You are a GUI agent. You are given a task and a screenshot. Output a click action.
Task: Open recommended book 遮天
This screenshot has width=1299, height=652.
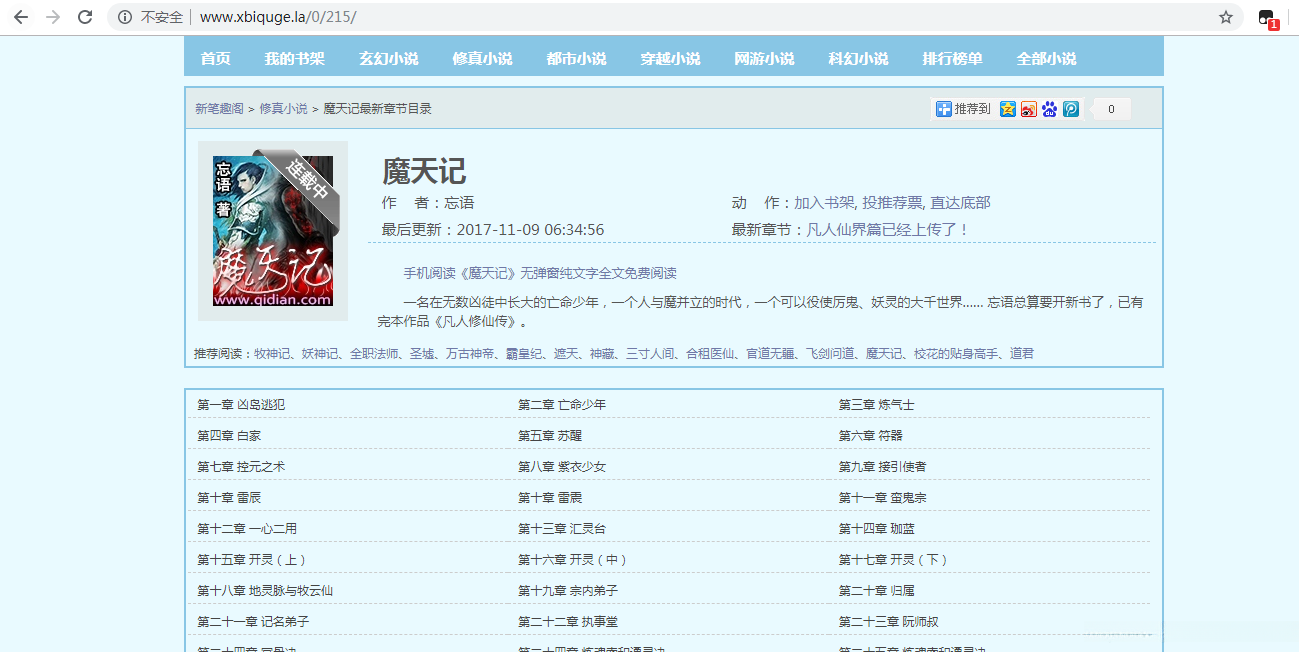[x=567, y=354]
